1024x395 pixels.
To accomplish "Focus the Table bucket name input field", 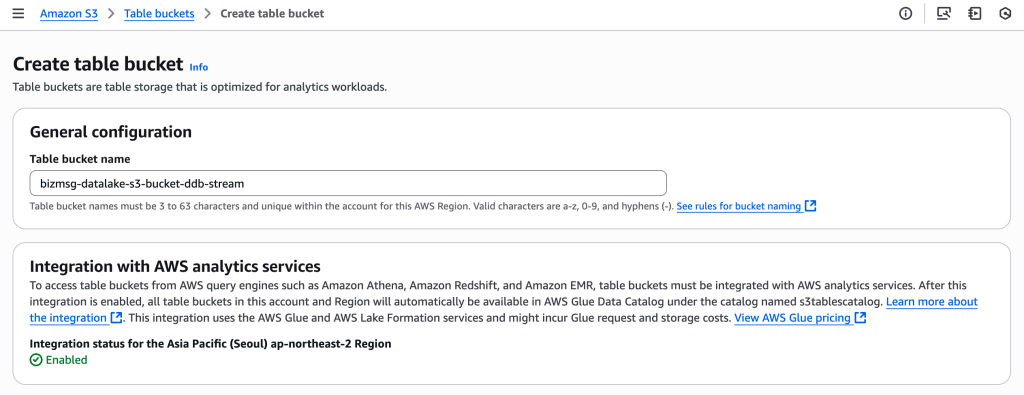I will (x=348, y=183).
